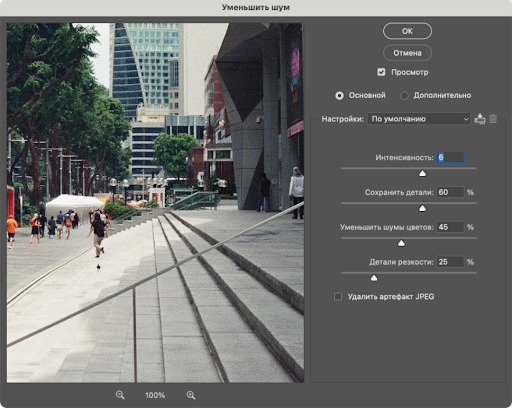Click the save preset icon next to settings
The height and width of the screenshot is (408, 512).
click(480, 119)
